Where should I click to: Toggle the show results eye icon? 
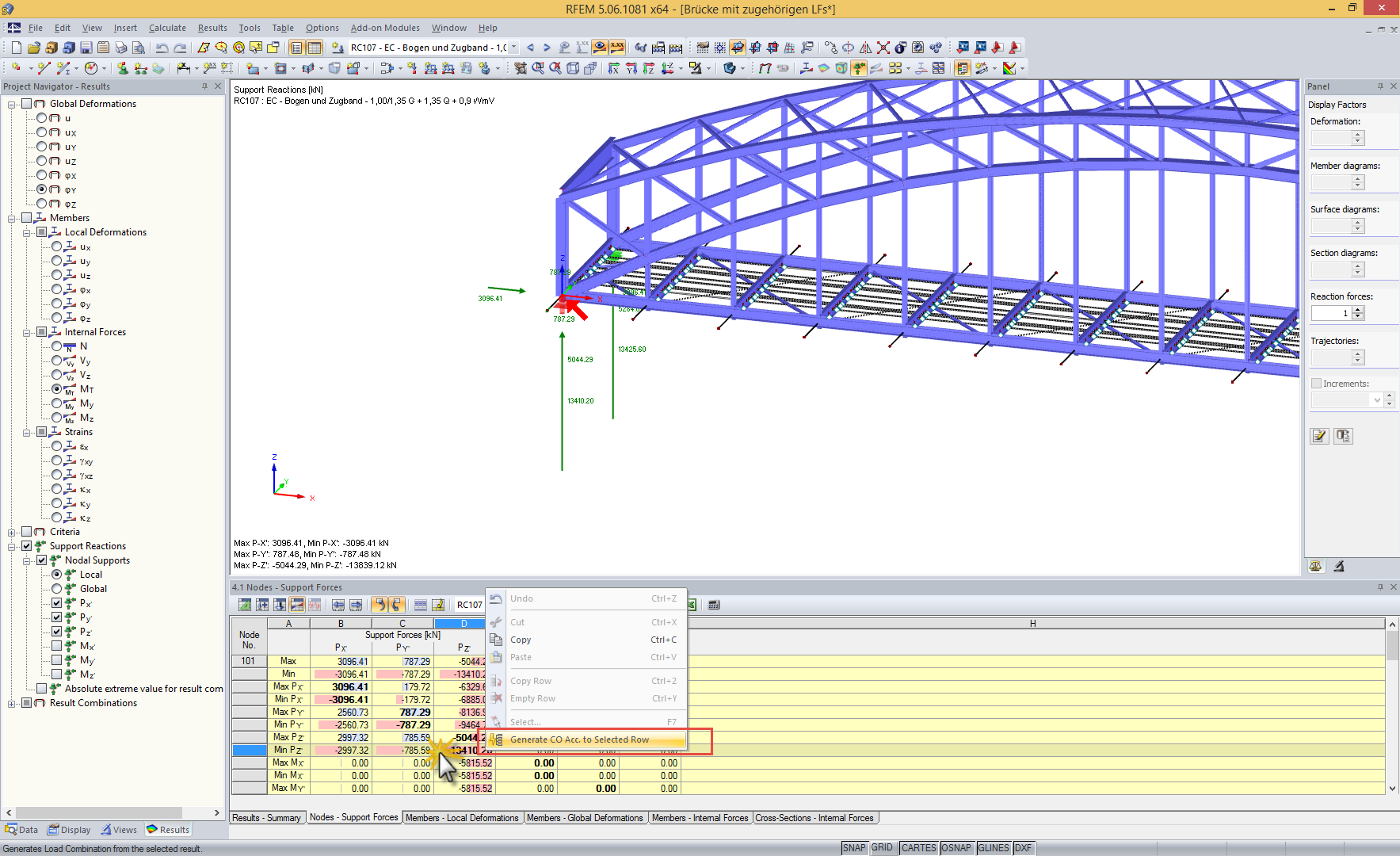pyautogui.click(x=600, y=48)
